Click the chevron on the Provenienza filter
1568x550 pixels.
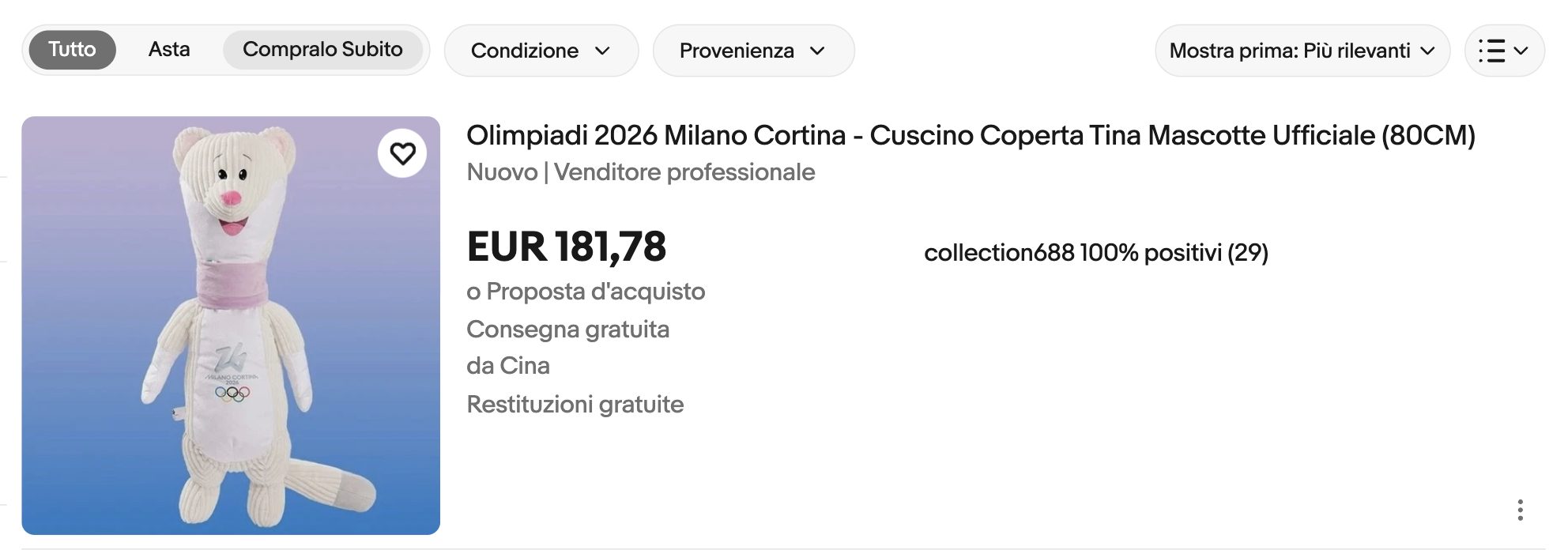click(822, 51)
